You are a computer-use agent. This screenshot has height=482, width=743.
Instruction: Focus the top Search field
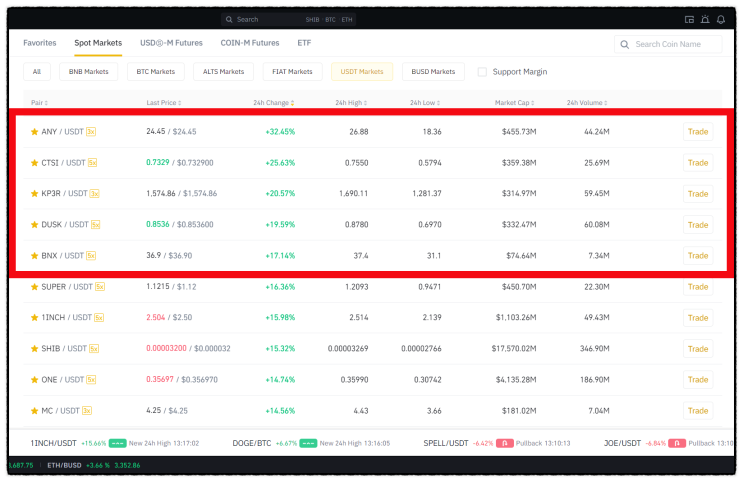coord(288,19)
